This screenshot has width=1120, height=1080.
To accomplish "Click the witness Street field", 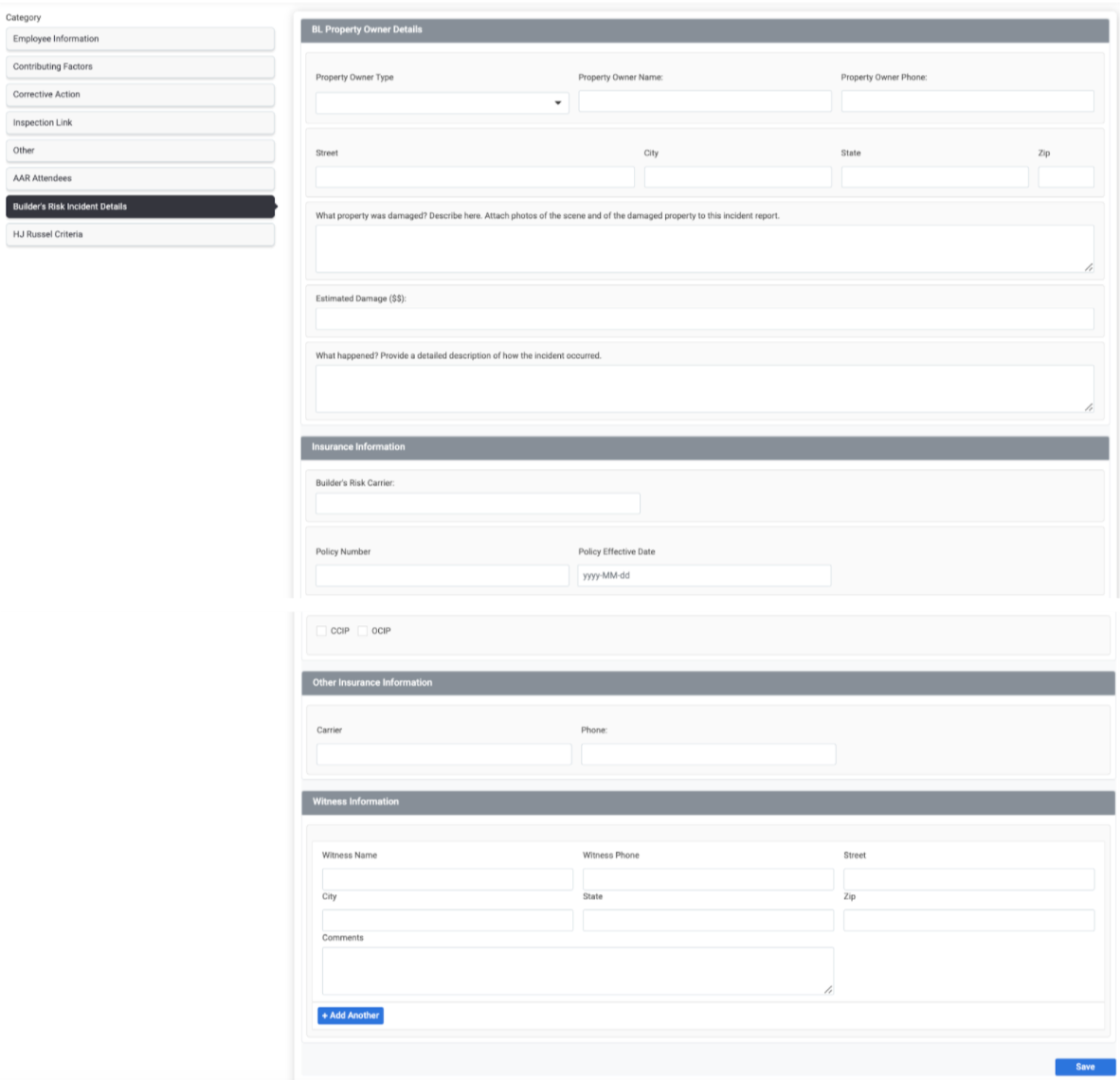I will [969, 879].
